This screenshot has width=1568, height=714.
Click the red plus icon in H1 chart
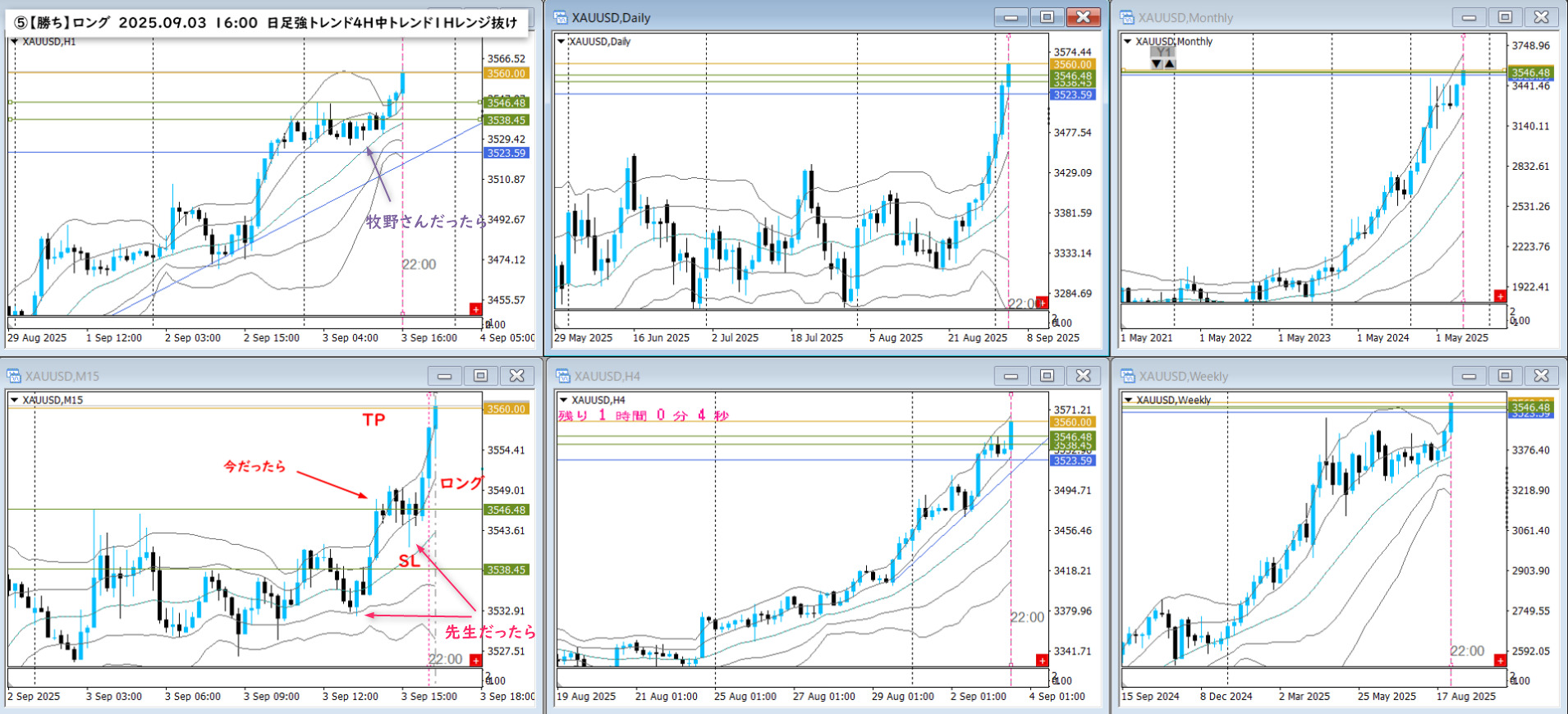tap(475, 309)
